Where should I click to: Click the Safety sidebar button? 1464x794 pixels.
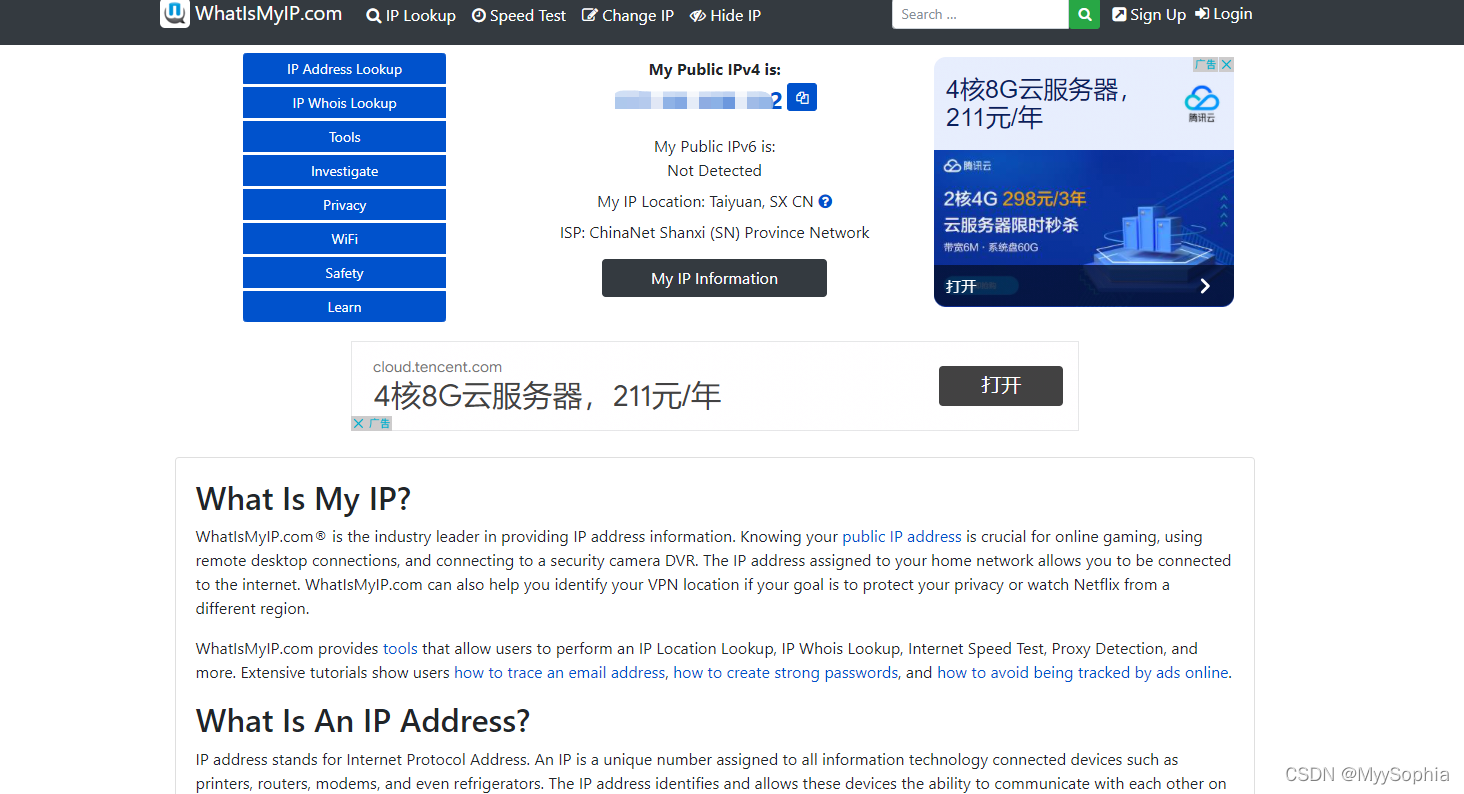344,273
